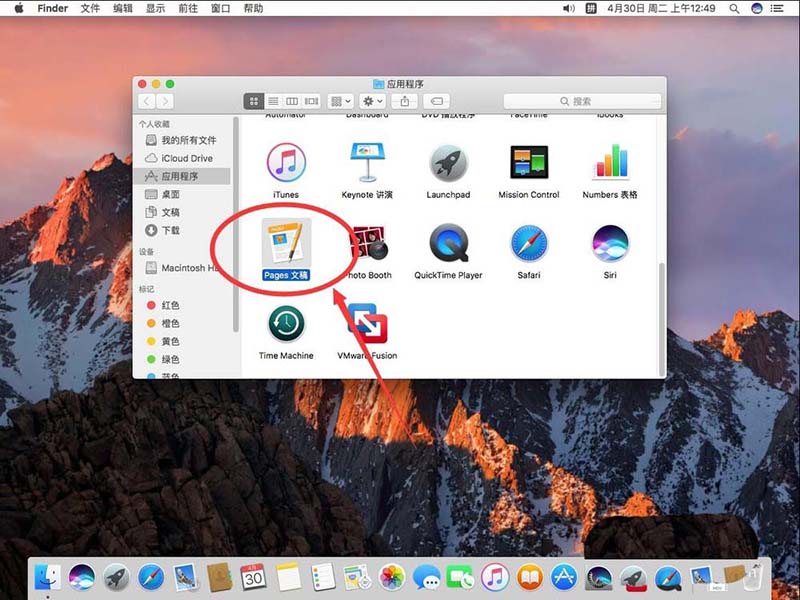800x600 pixels.
Task: Open the Trash in the Dock
Action: coord(753,578)
